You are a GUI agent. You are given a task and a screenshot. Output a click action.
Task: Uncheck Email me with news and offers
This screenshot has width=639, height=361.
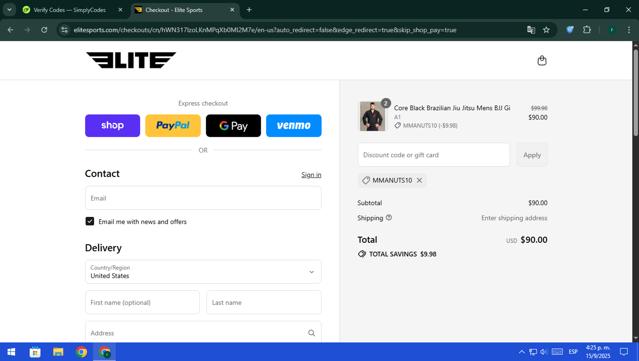click(x=90, y=221)
